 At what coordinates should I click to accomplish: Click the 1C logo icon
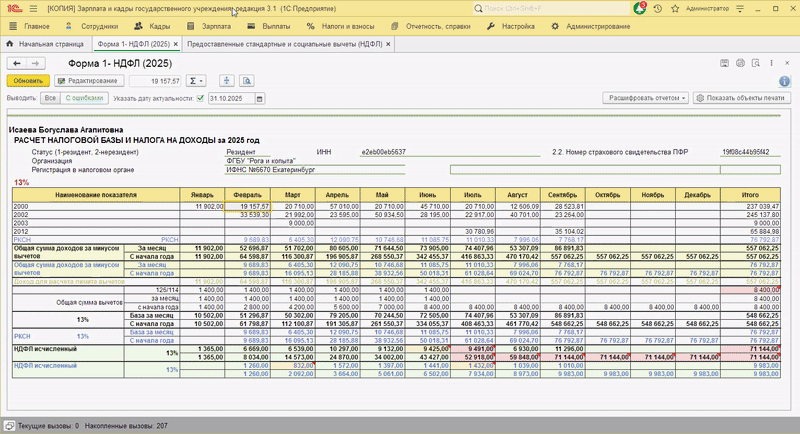point(14,9)
